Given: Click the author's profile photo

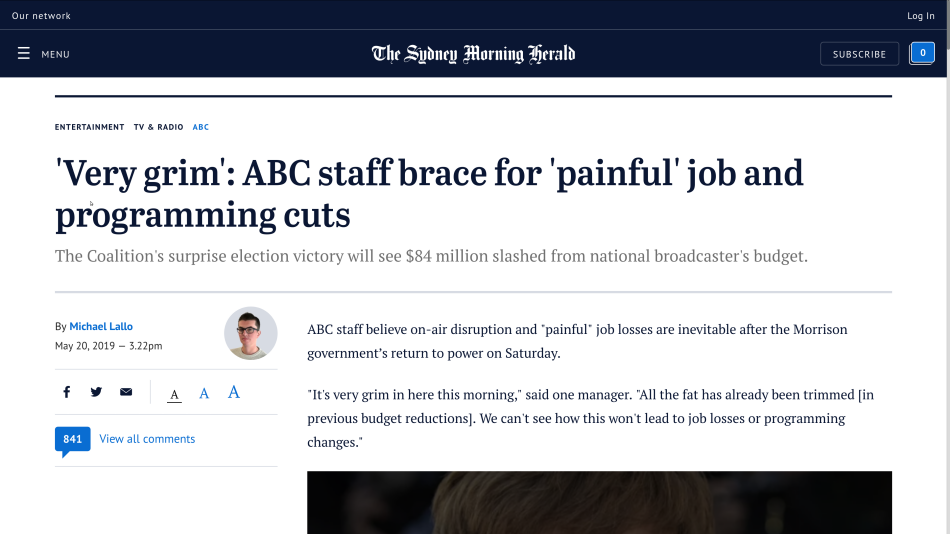Looking at the screenshot, I should click(251, 333).
